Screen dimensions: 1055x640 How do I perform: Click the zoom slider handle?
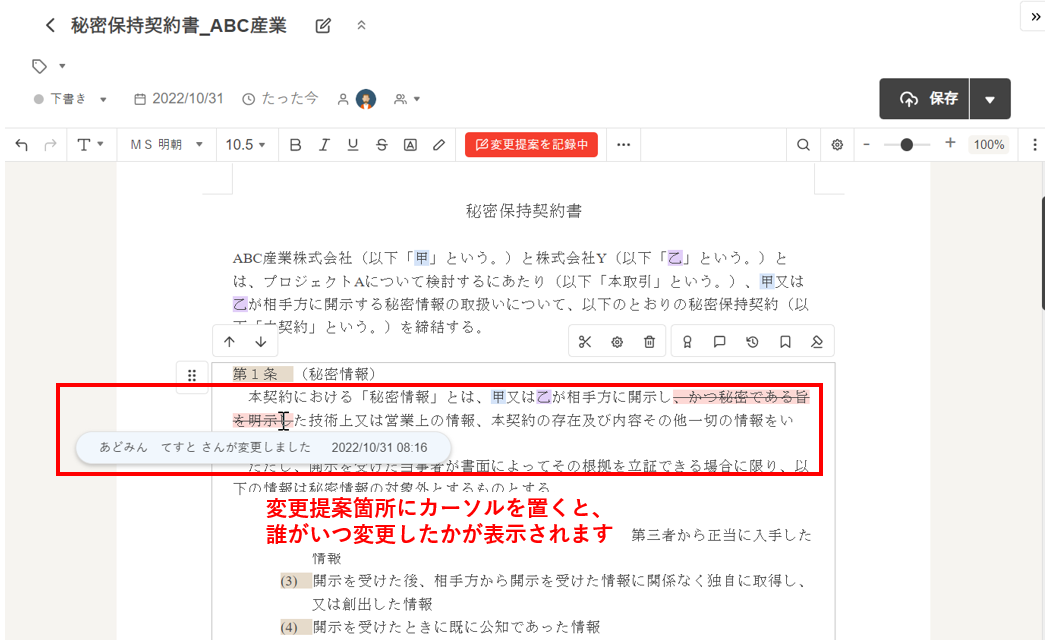(x=906, y=145)
